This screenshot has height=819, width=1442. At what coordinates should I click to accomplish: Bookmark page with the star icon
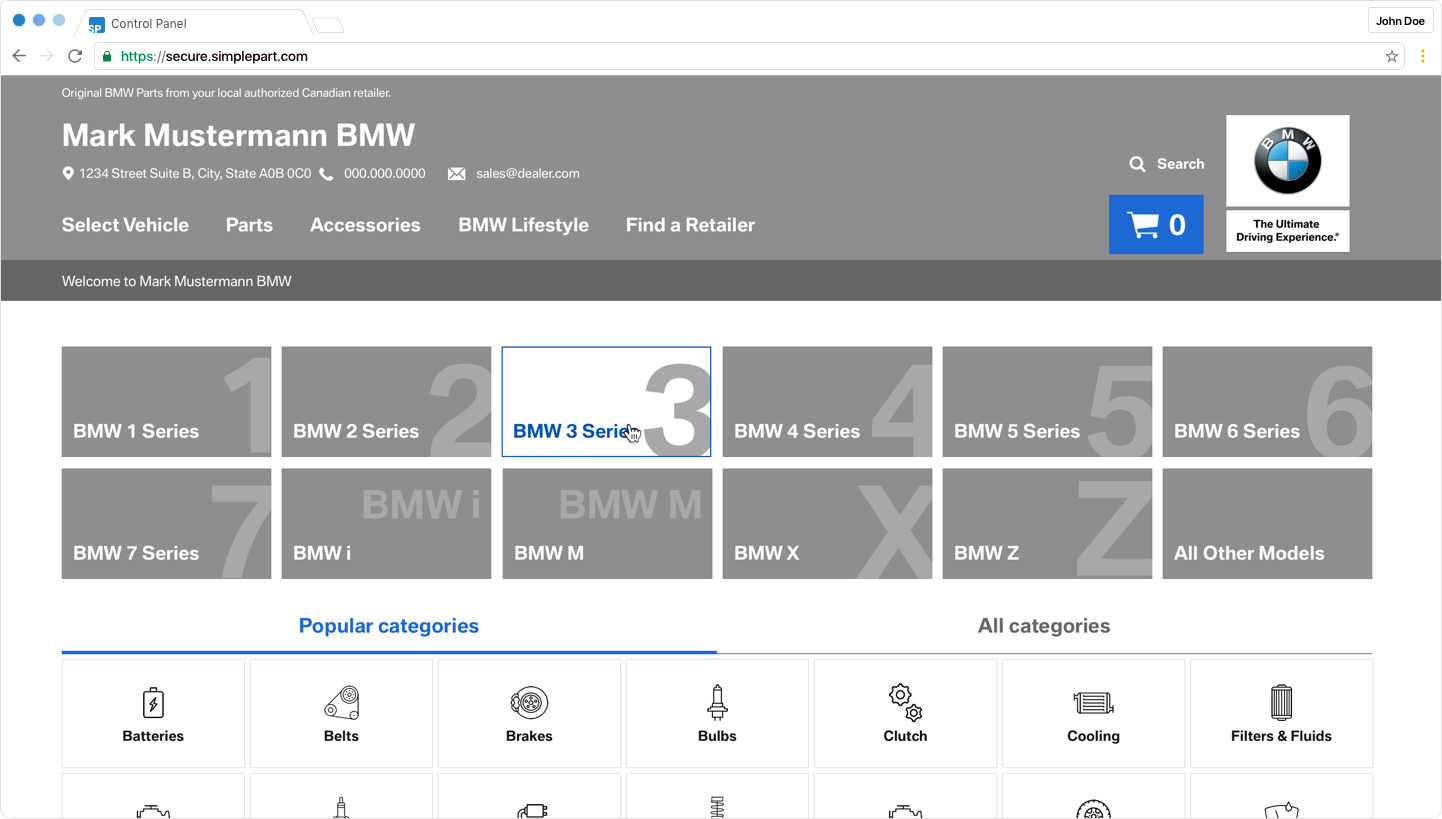click(1391, 56)
